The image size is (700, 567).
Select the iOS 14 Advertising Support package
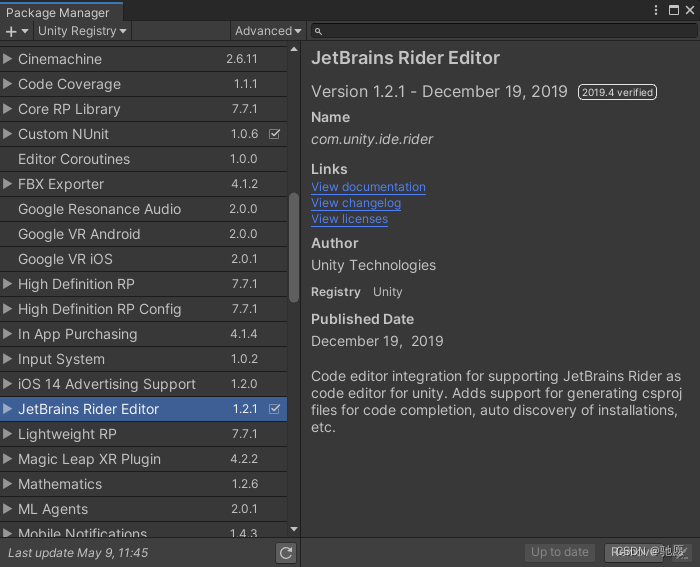point(143,384)
